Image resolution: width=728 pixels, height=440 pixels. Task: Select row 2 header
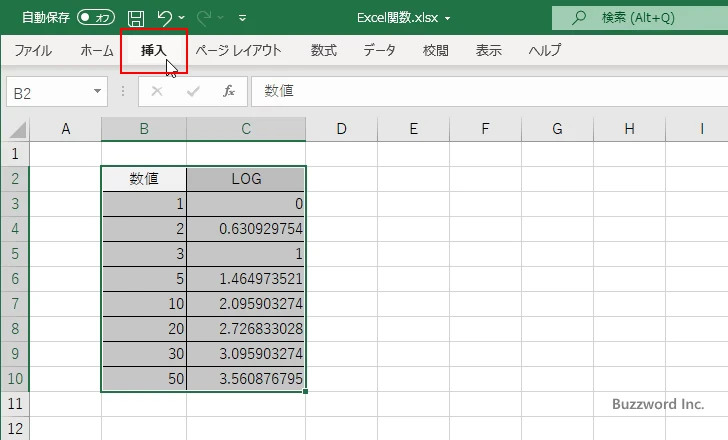[15, 179]
